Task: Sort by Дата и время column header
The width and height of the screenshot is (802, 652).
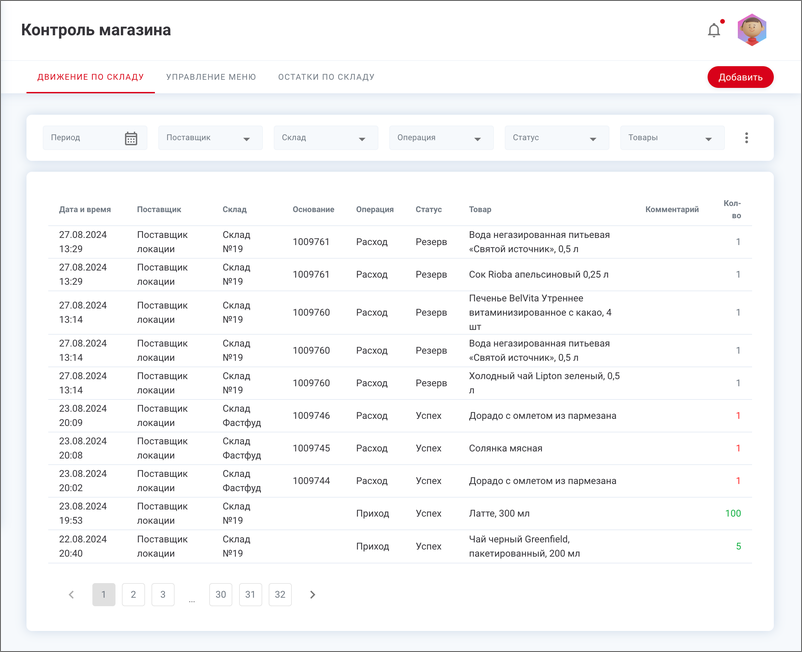Action: tap(85, 210)
